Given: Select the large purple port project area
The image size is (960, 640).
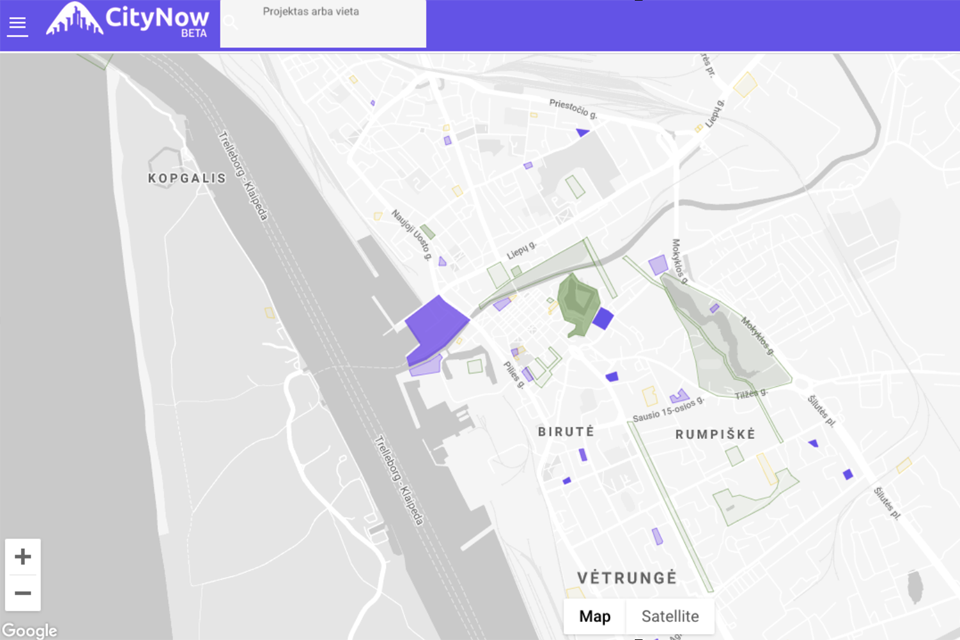Looking at the screenshot, I should tap(434, 324).
